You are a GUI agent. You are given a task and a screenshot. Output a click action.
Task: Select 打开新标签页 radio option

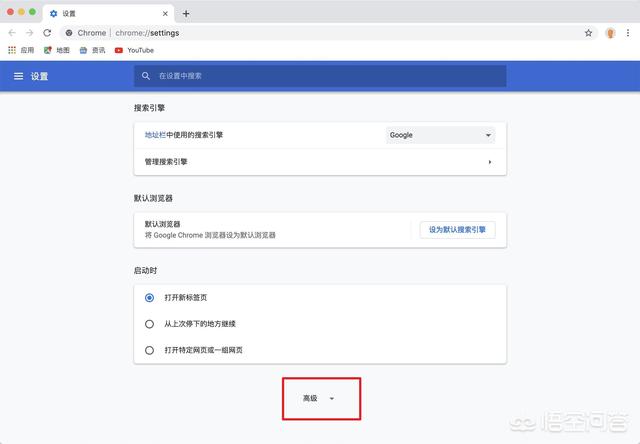[x=150, y=298]
